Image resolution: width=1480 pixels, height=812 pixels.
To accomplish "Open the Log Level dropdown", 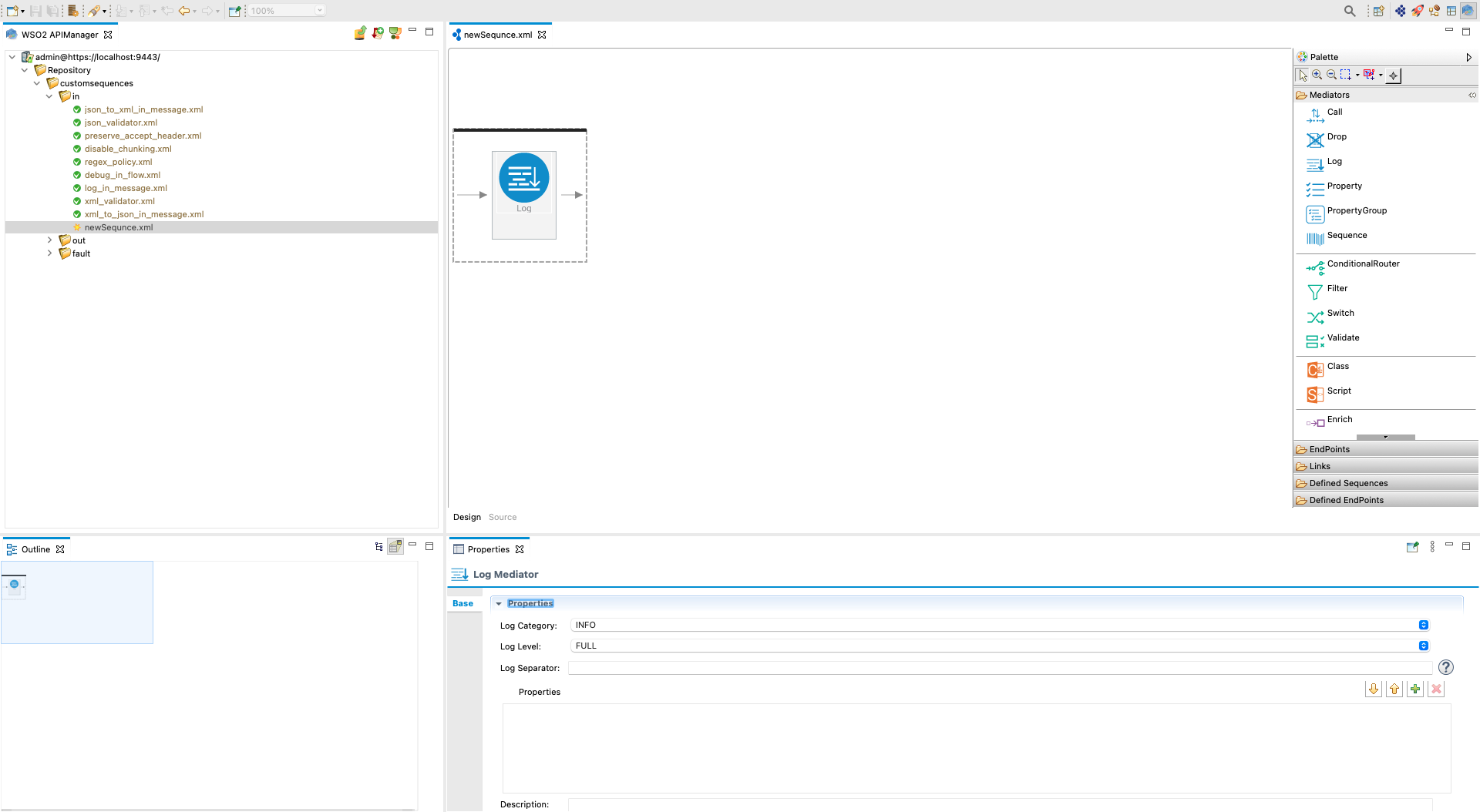I will click(1423, 646).
